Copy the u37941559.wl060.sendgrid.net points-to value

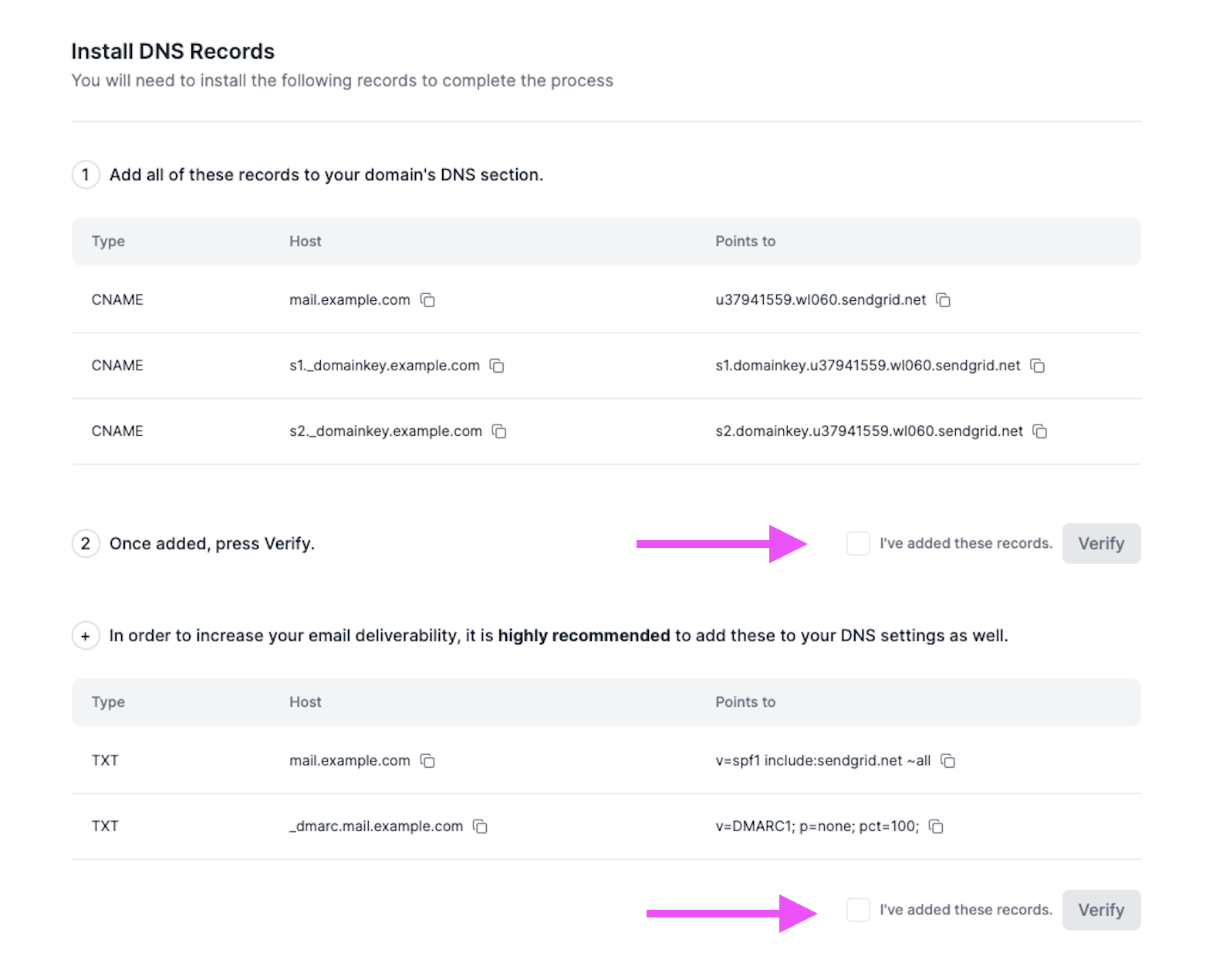coord(944,300)
